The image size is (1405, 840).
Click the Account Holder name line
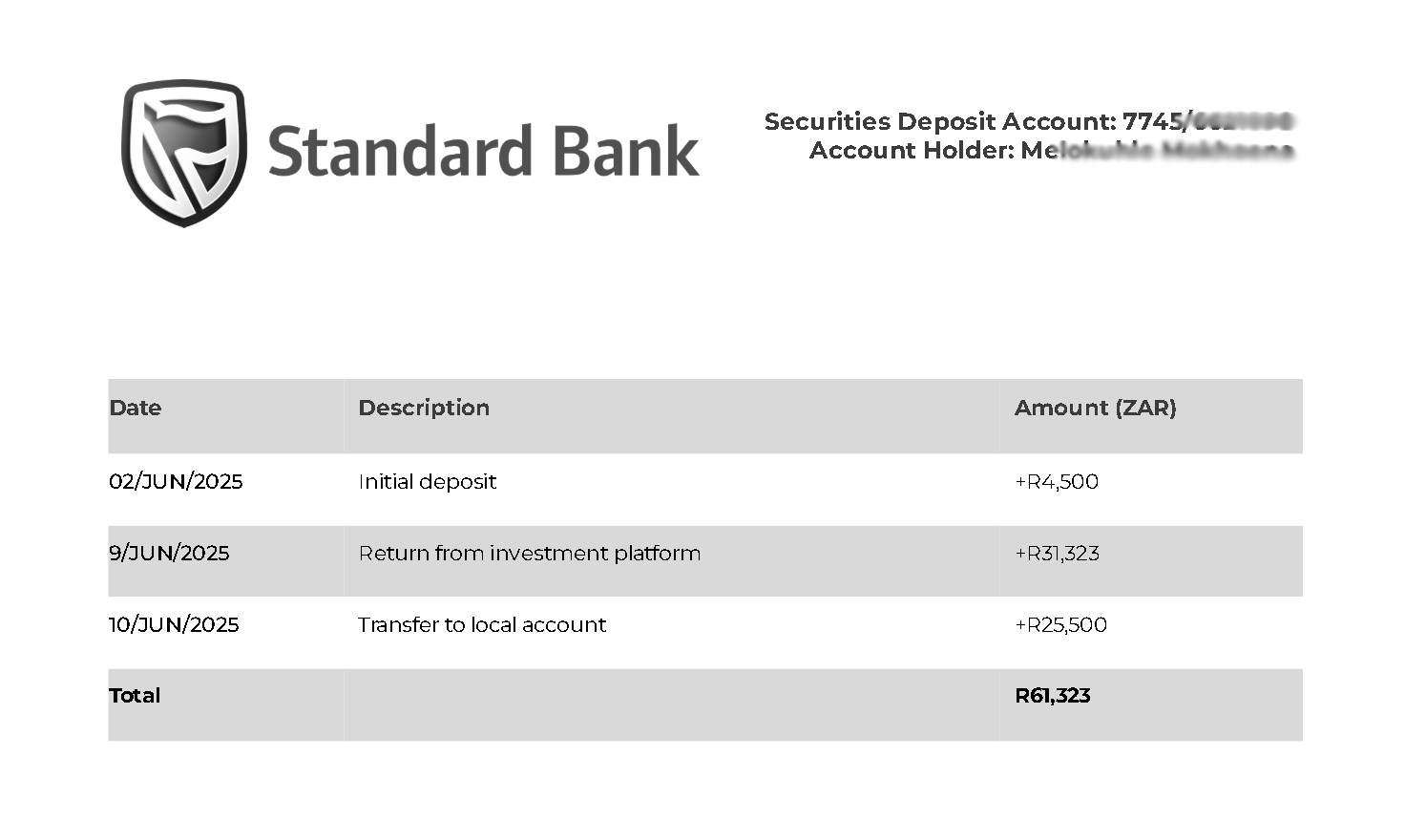[x=1052, y=150]
